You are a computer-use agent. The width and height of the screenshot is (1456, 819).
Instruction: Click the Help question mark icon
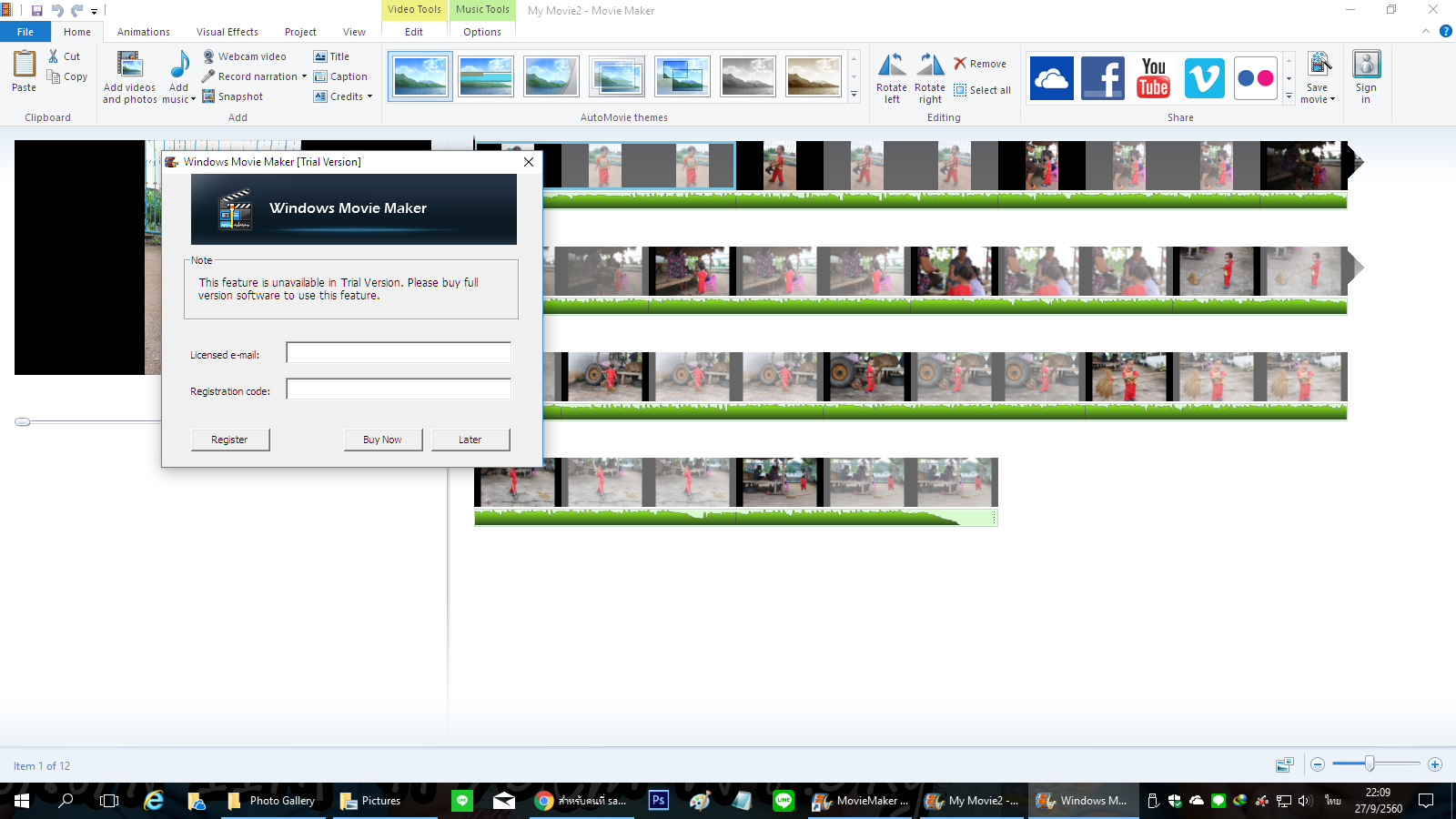click(x=1445, y=31)
